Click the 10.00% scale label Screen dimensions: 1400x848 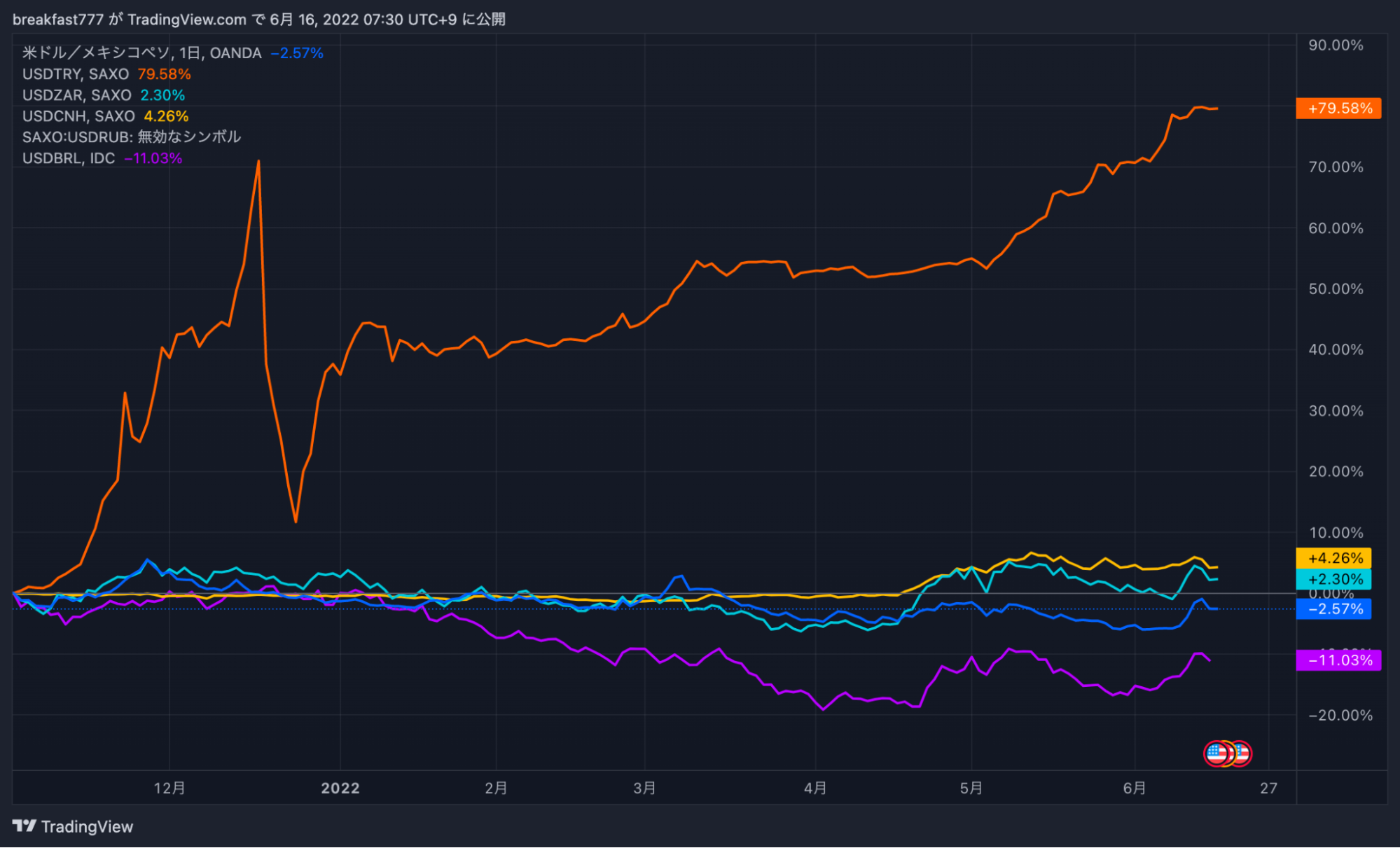1336,533
